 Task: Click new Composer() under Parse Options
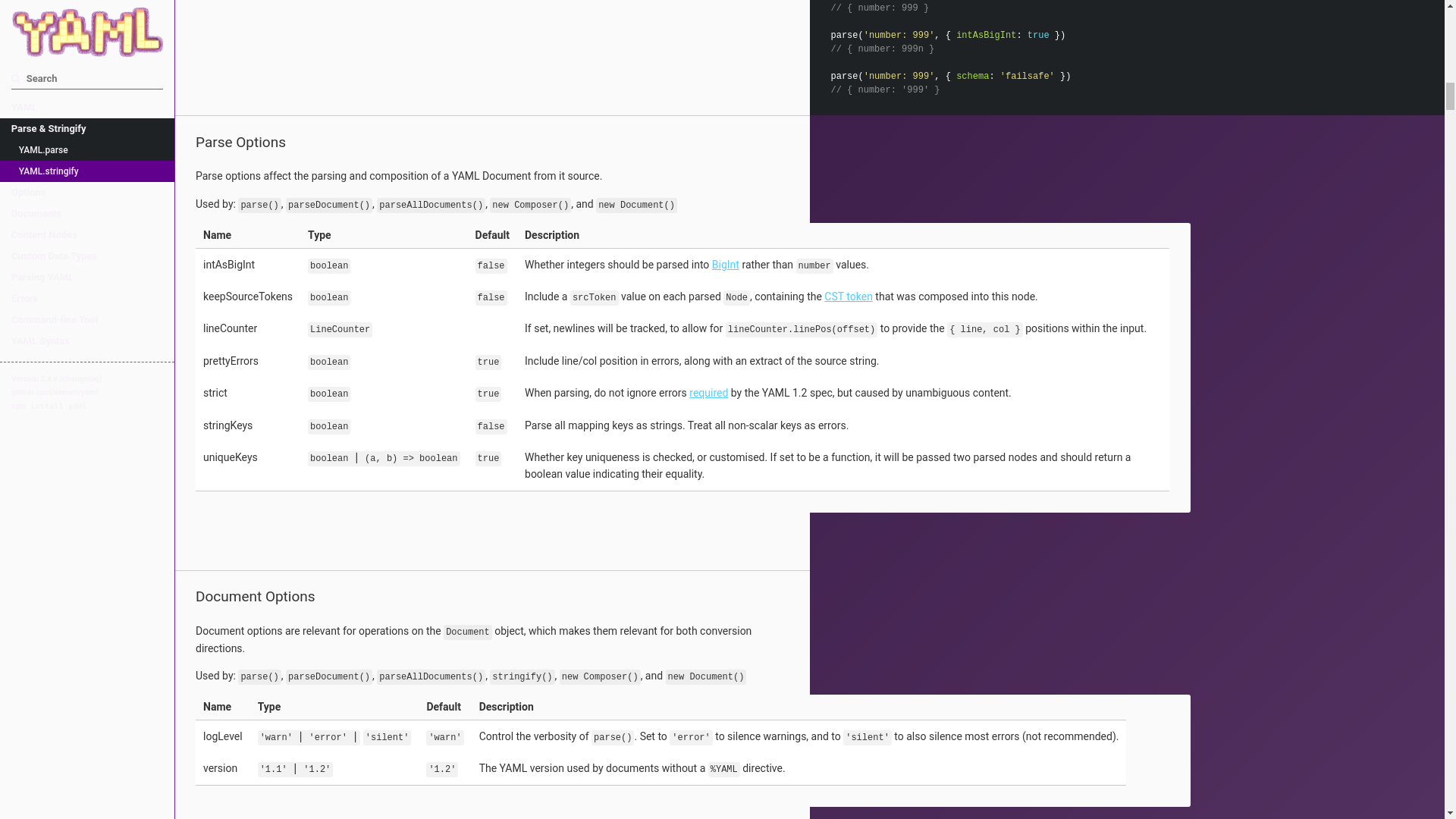coord(530,205)
